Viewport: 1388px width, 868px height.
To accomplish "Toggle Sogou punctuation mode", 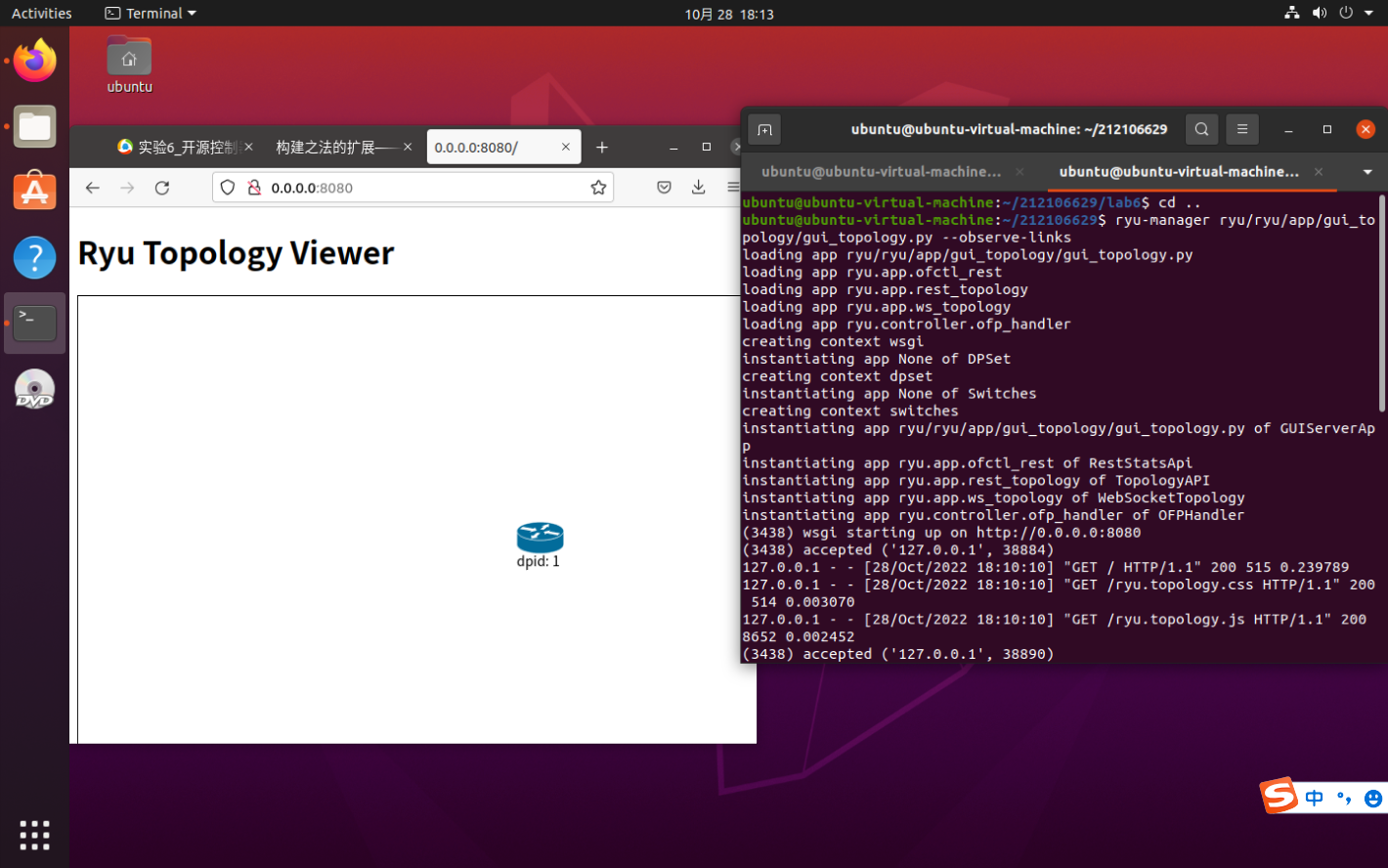I will tap(1345, 799).
